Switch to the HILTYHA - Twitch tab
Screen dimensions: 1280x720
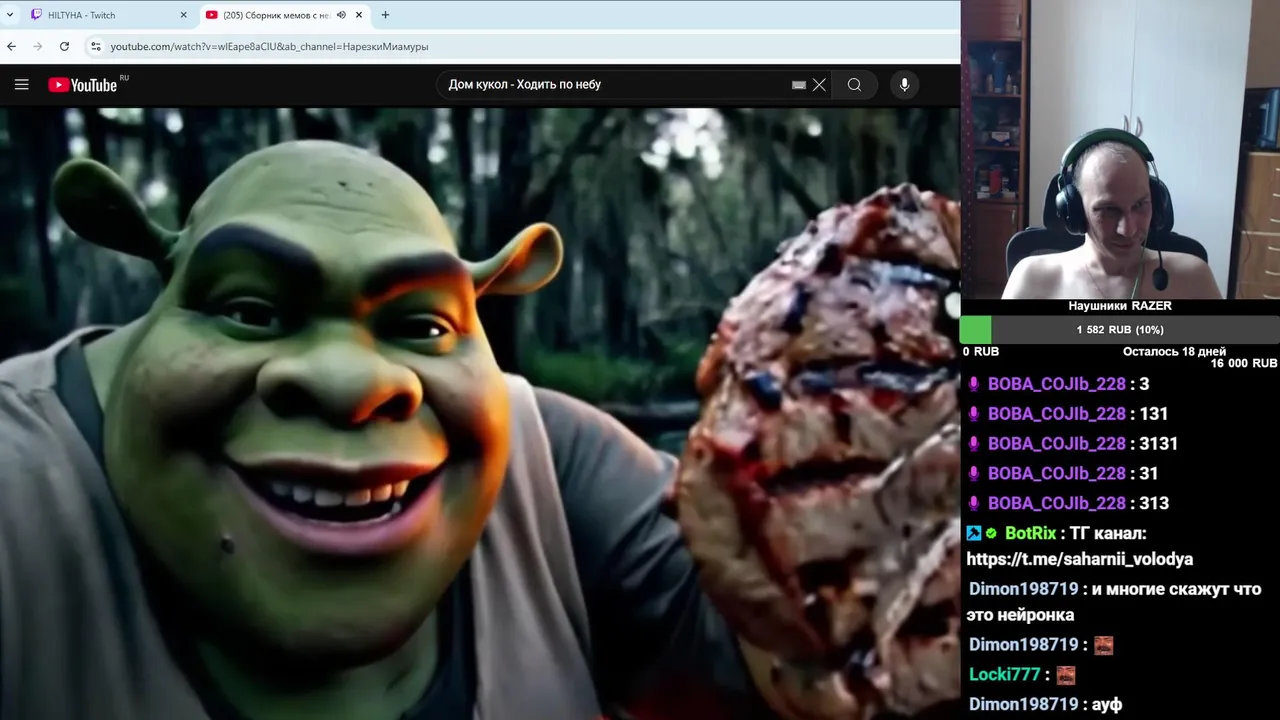point(109,15)
